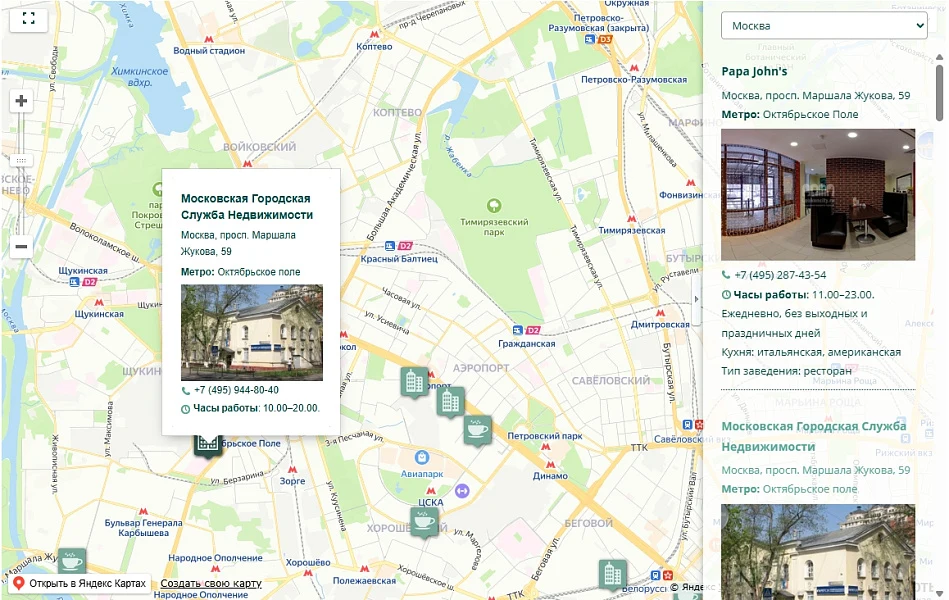Click Савёловский district label

click(x=611, y=381)
